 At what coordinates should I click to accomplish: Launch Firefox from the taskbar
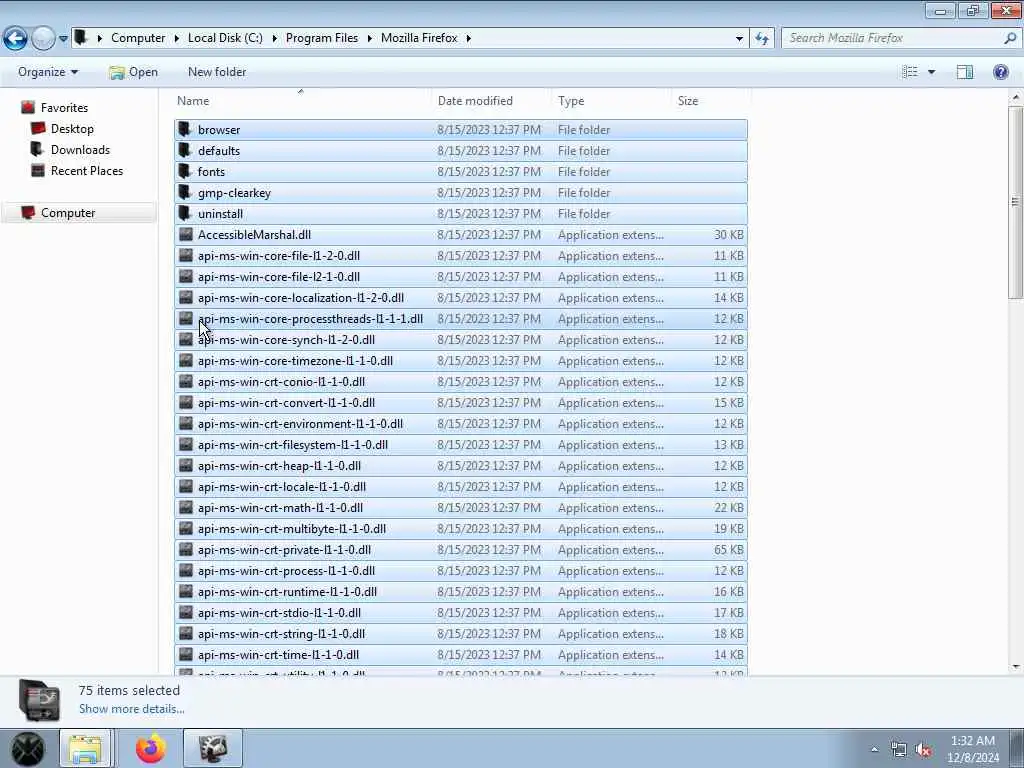[151, 748]
